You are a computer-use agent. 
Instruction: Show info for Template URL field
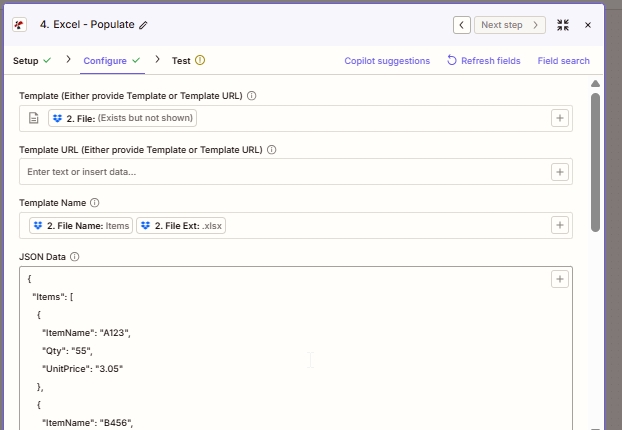272,150
